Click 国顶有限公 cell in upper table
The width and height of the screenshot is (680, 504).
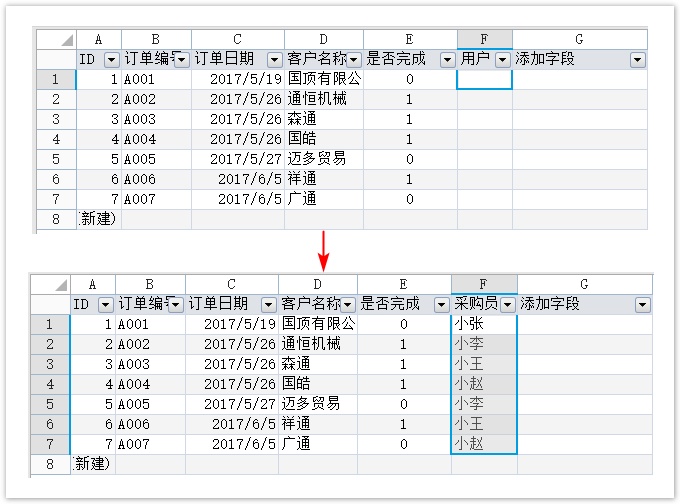click(x=323, y=79)
